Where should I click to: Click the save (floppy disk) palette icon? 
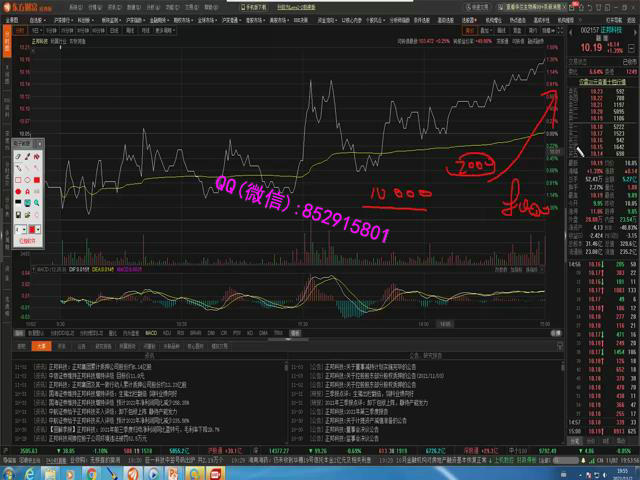point(18,215)
